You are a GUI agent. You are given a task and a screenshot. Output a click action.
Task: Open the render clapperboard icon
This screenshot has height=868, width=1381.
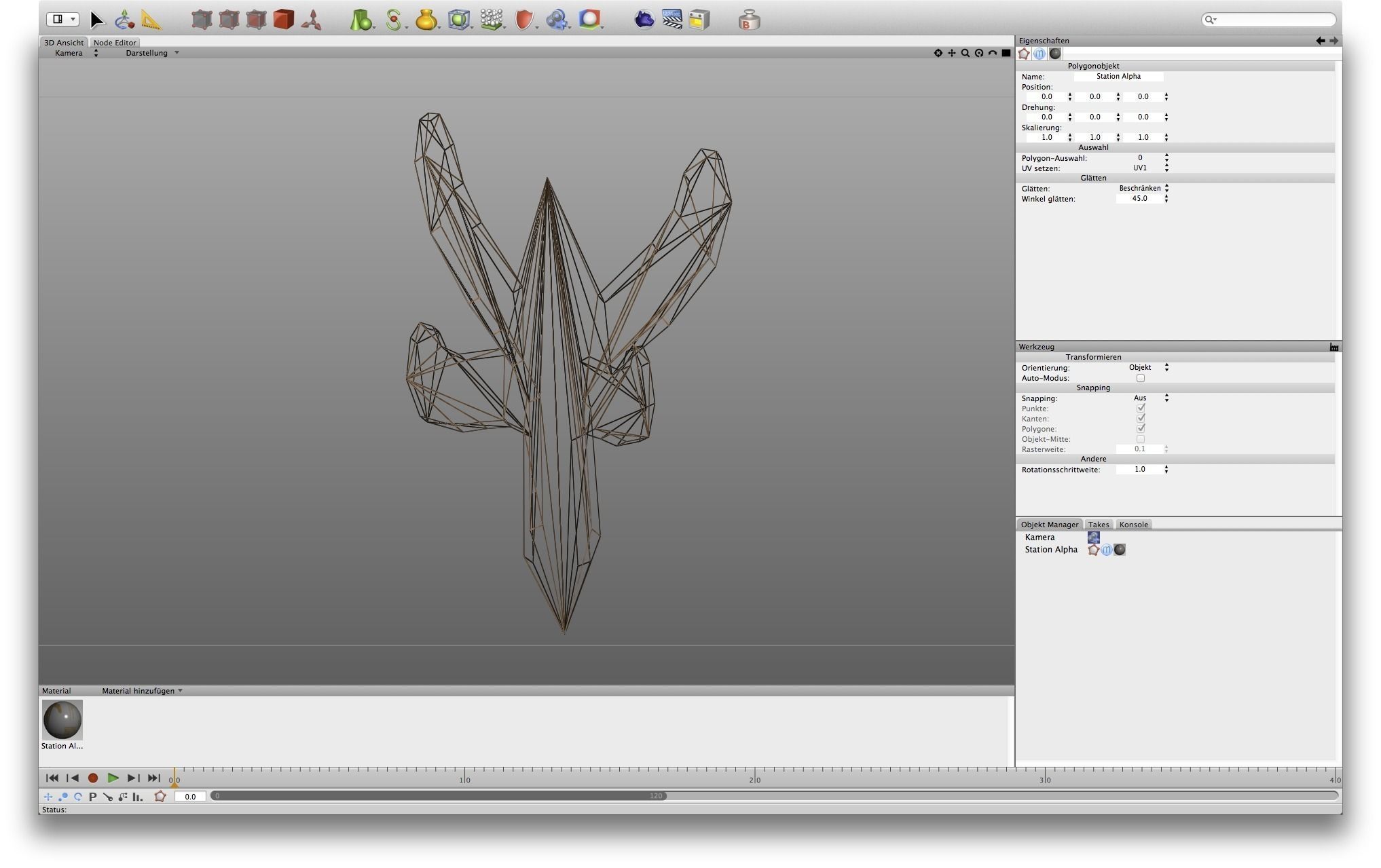[672, 20]
